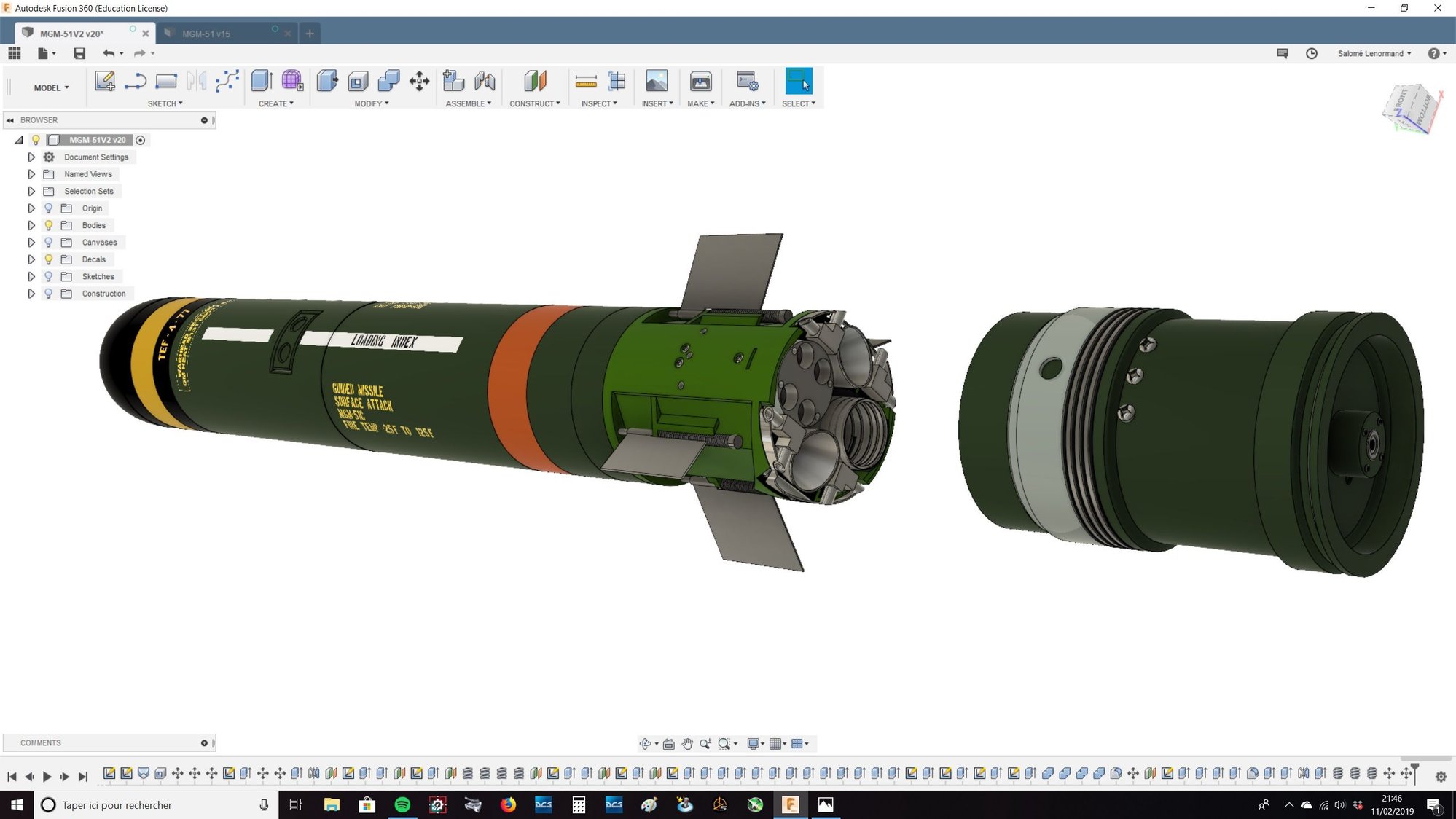Click the Job Status clock icon

[x=1311, y=53]
